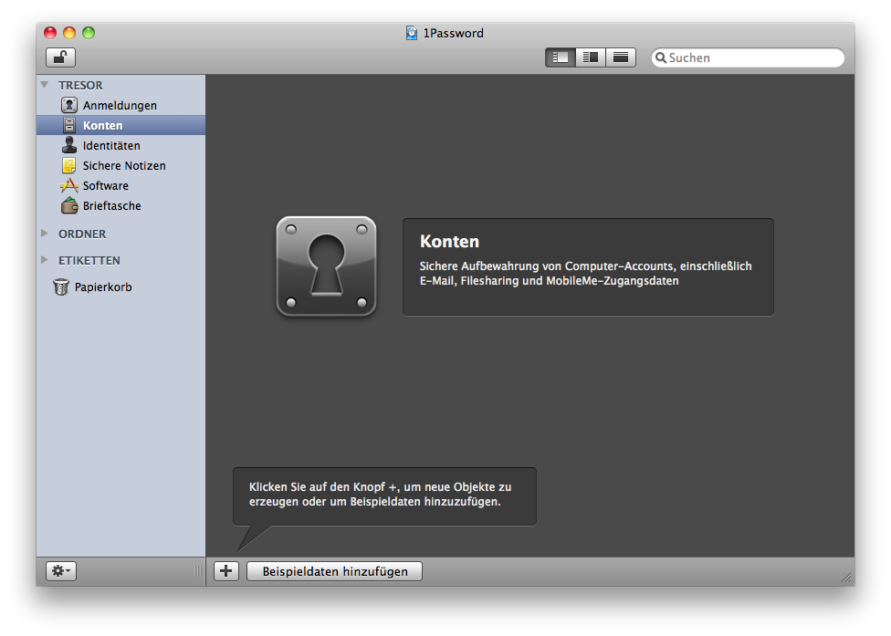Click the large keyhole vault image

(x=326, y=266)
